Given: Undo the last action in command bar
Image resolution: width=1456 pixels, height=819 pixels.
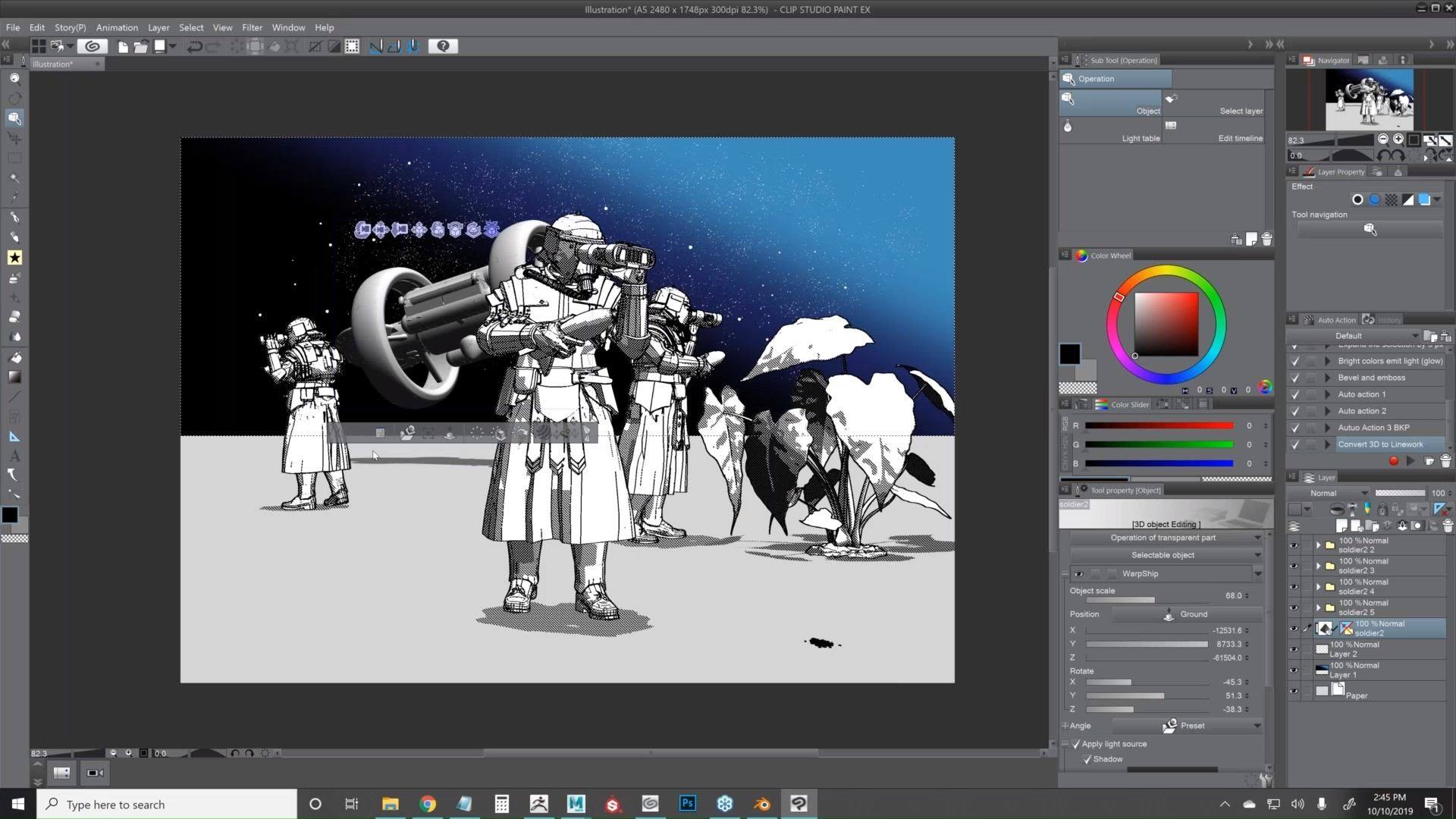Looking at the screenshot, I should (194, 46).
